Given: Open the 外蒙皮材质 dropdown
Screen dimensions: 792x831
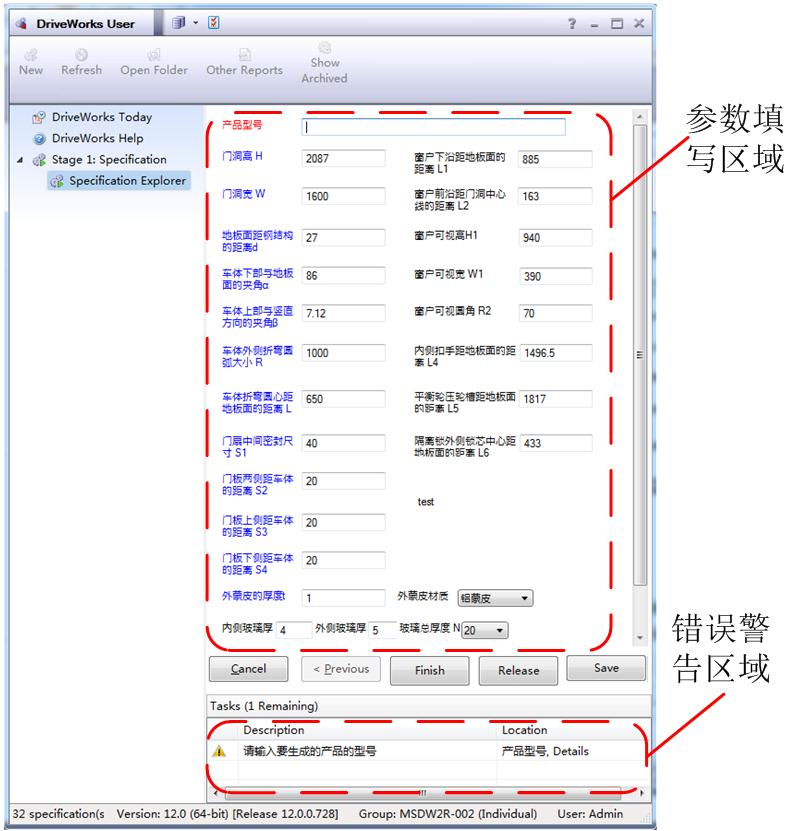Looking at the screenshot, I should (x=495, y=598).
